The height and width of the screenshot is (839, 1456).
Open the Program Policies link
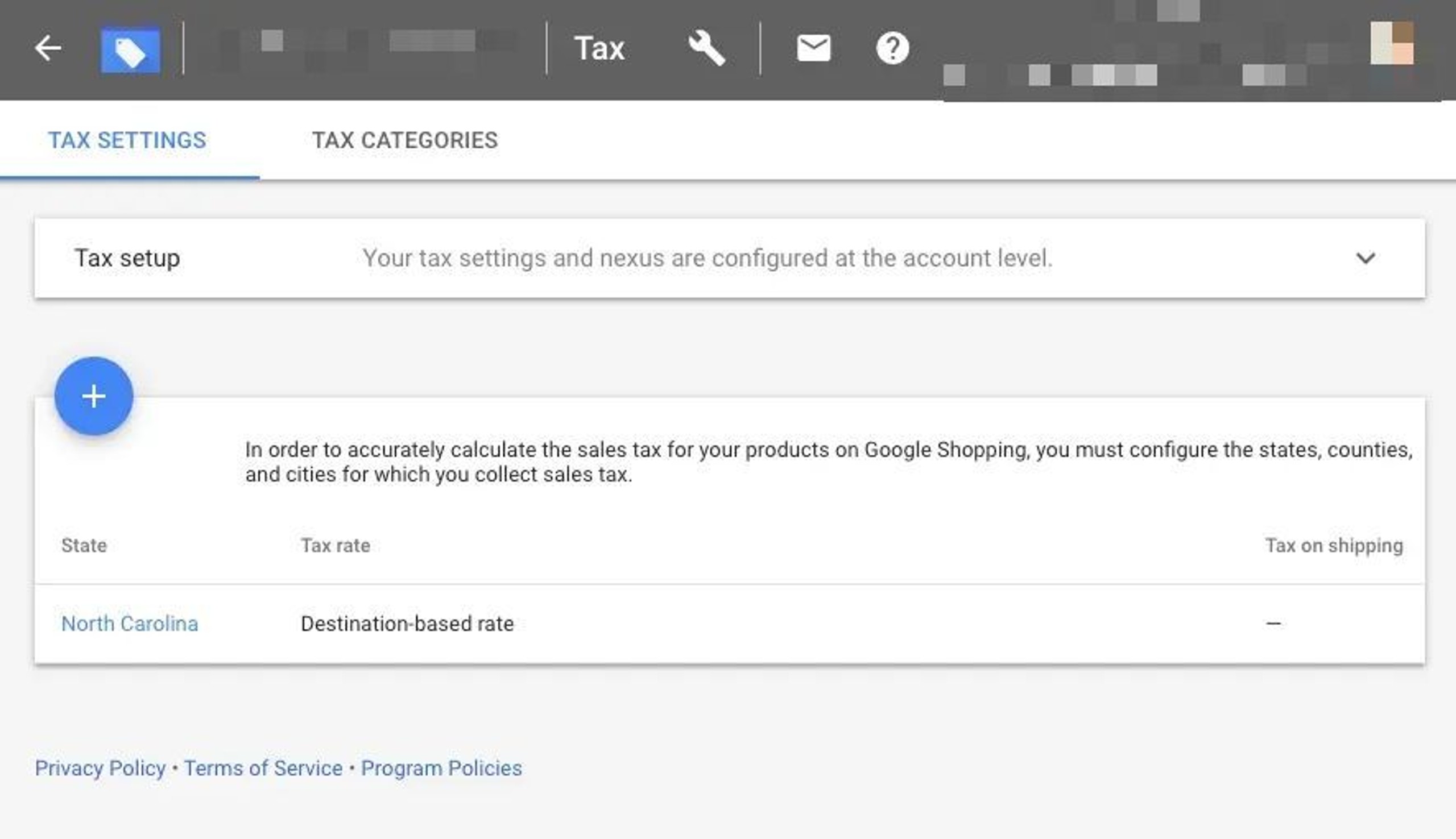tap(441, 768)
